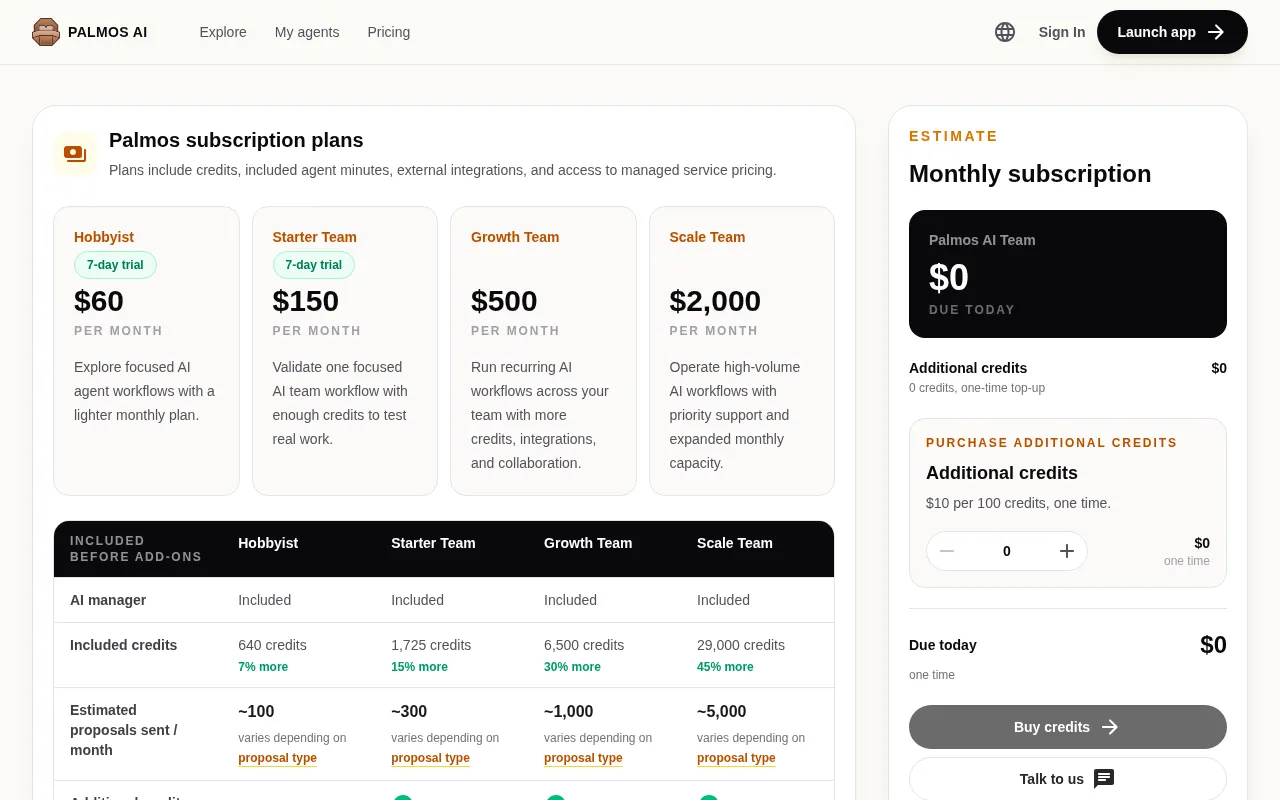
Task: Click the '30% more' label
Action: pos(572,667)
